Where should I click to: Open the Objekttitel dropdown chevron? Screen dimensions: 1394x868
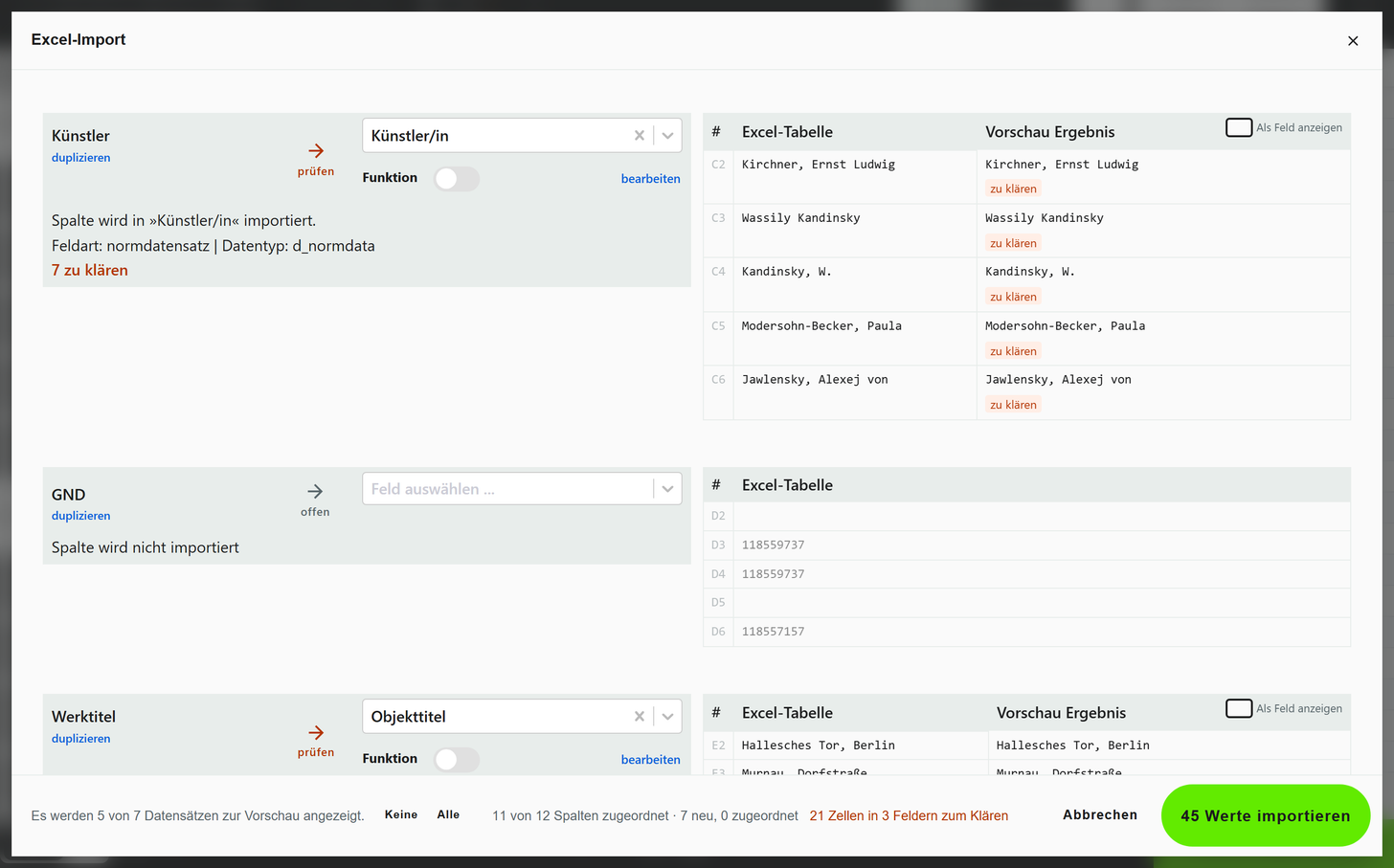pyautogui.click(x=667, y=717)
